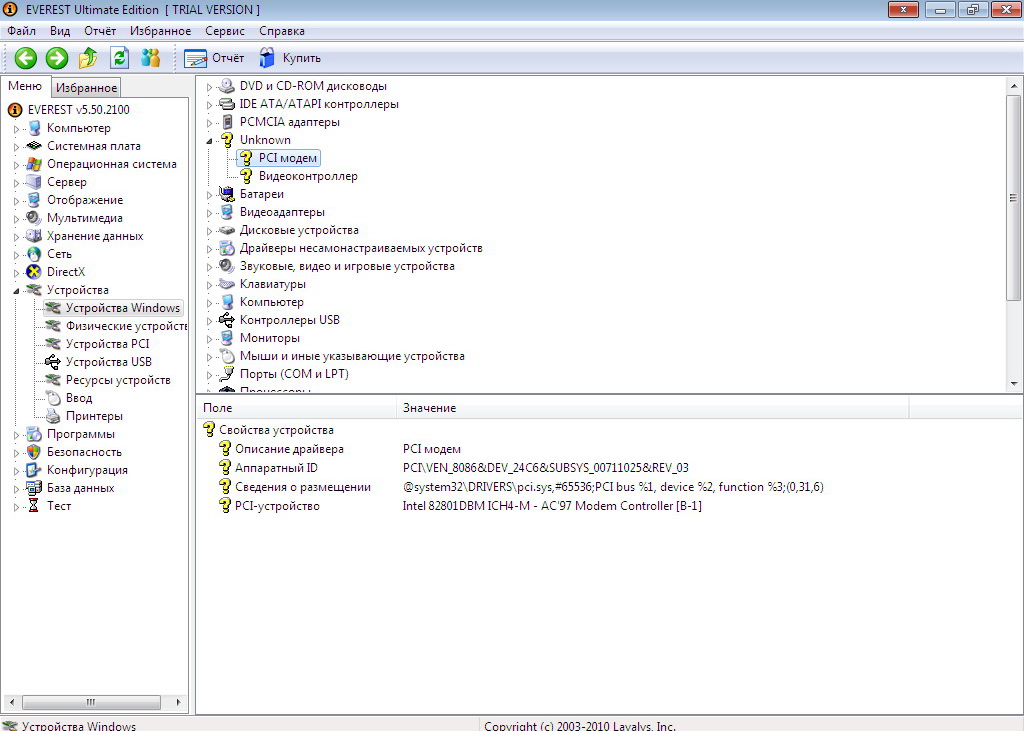Click the Принтеры printer icon

tap(53, 415)
